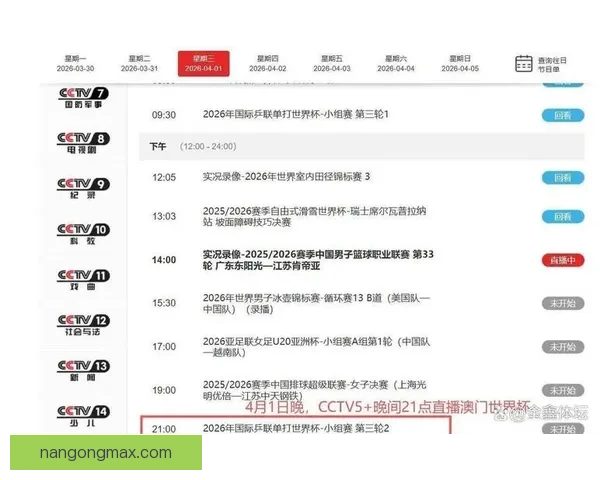The width and height of the screenshot is (600, 480).
Task: Click 未开始 button for 21:00 program
Action: 563,428
